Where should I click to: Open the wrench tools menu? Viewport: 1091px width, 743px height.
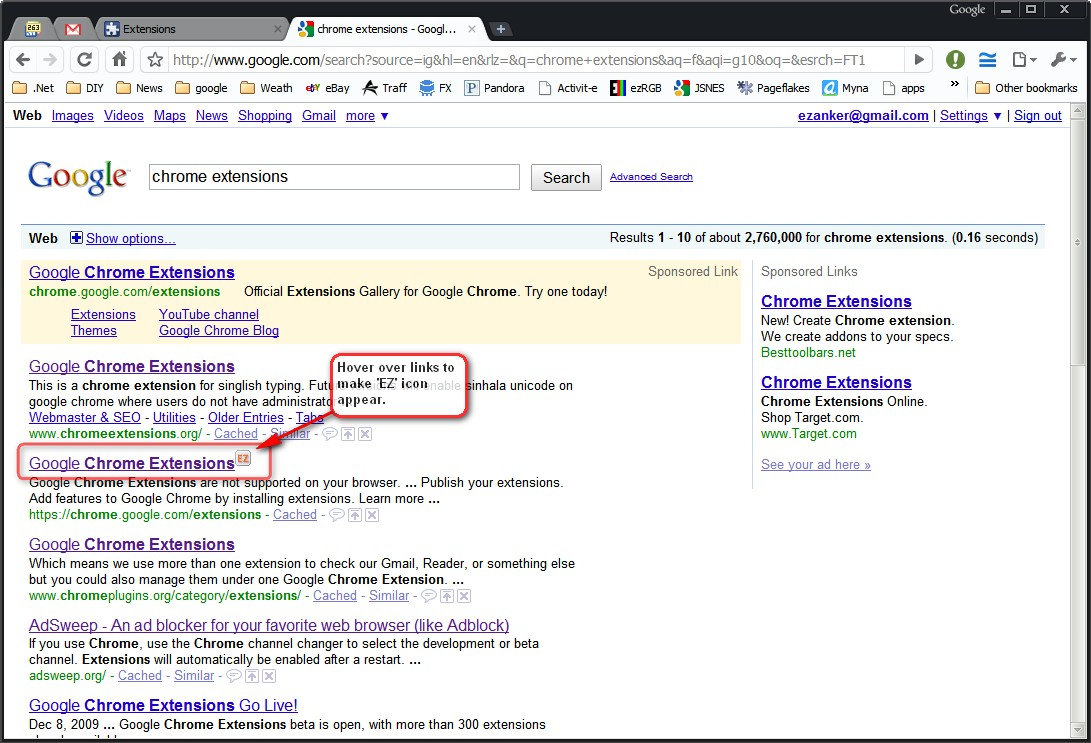pos(1064,60)
